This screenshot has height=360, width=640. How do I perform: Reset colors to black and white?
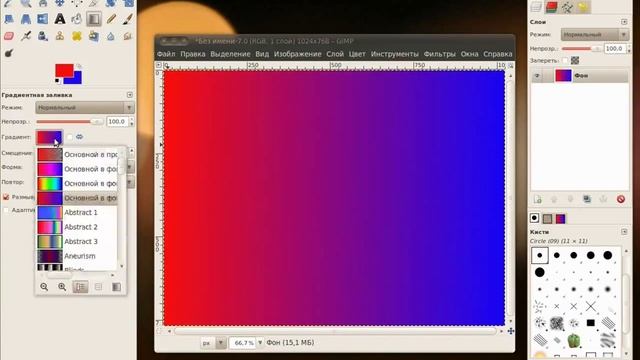click(58, 81)
